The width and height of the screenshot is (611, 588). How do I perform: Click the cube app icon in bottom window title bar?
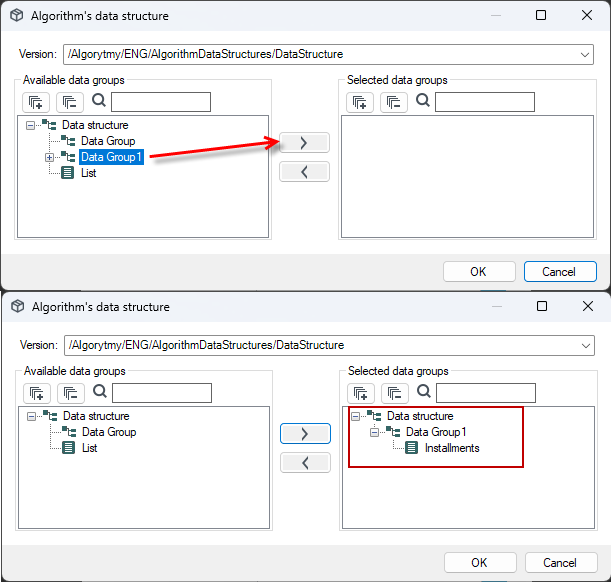tap(18, 306)
